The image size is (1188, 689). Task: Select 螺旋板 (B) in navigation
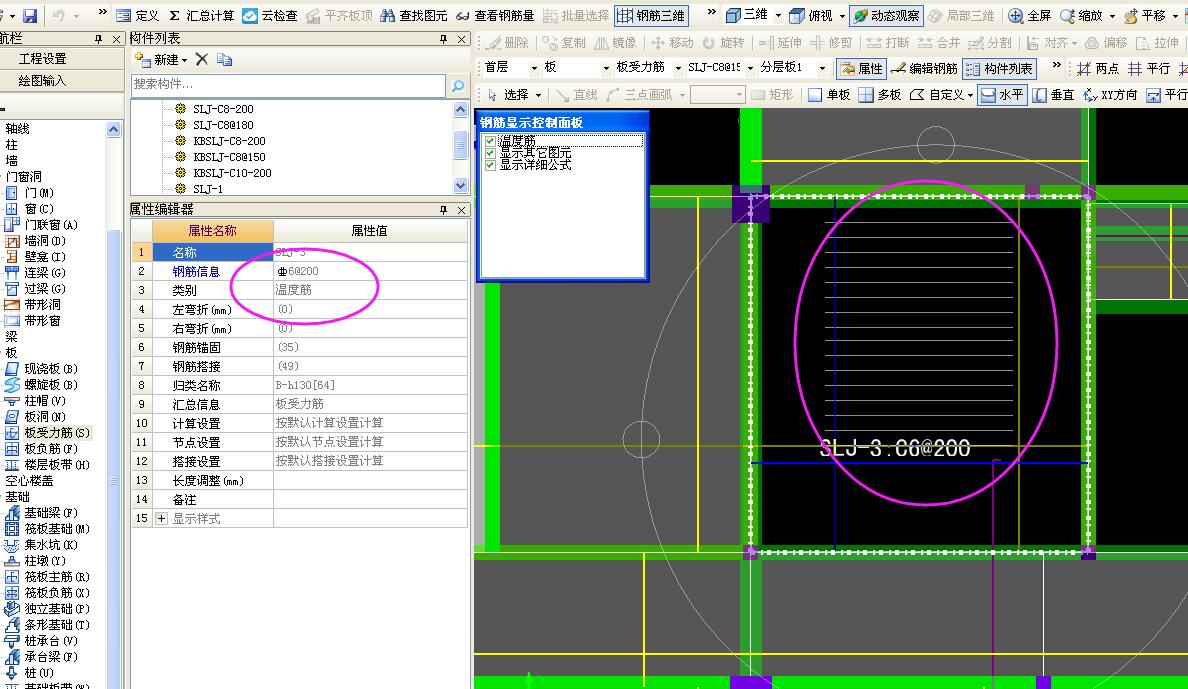(x=42, y=384)
